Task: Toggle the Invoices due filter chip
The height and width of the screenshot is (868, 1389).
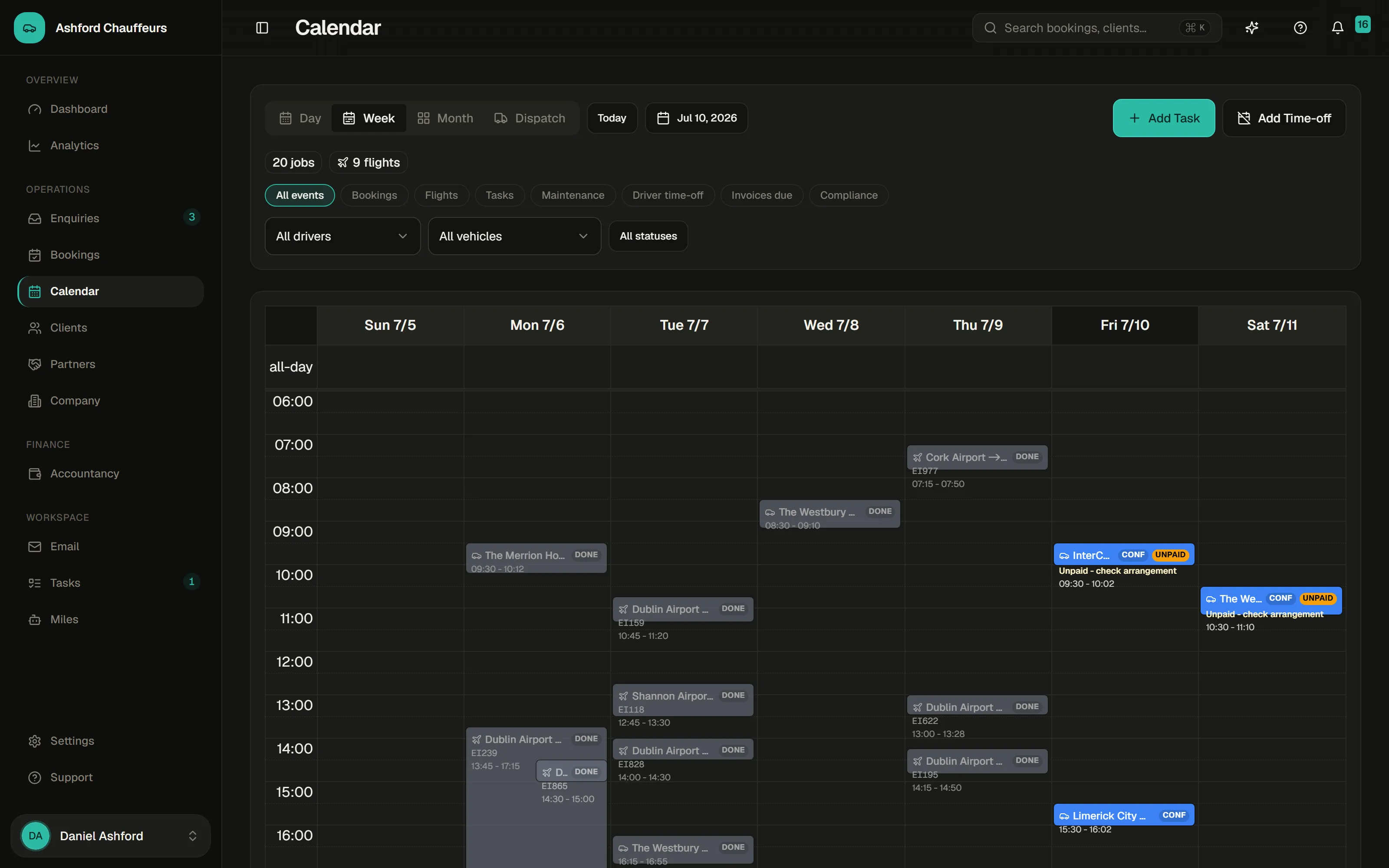Action: pyautogui.click(x=762, y=195)
